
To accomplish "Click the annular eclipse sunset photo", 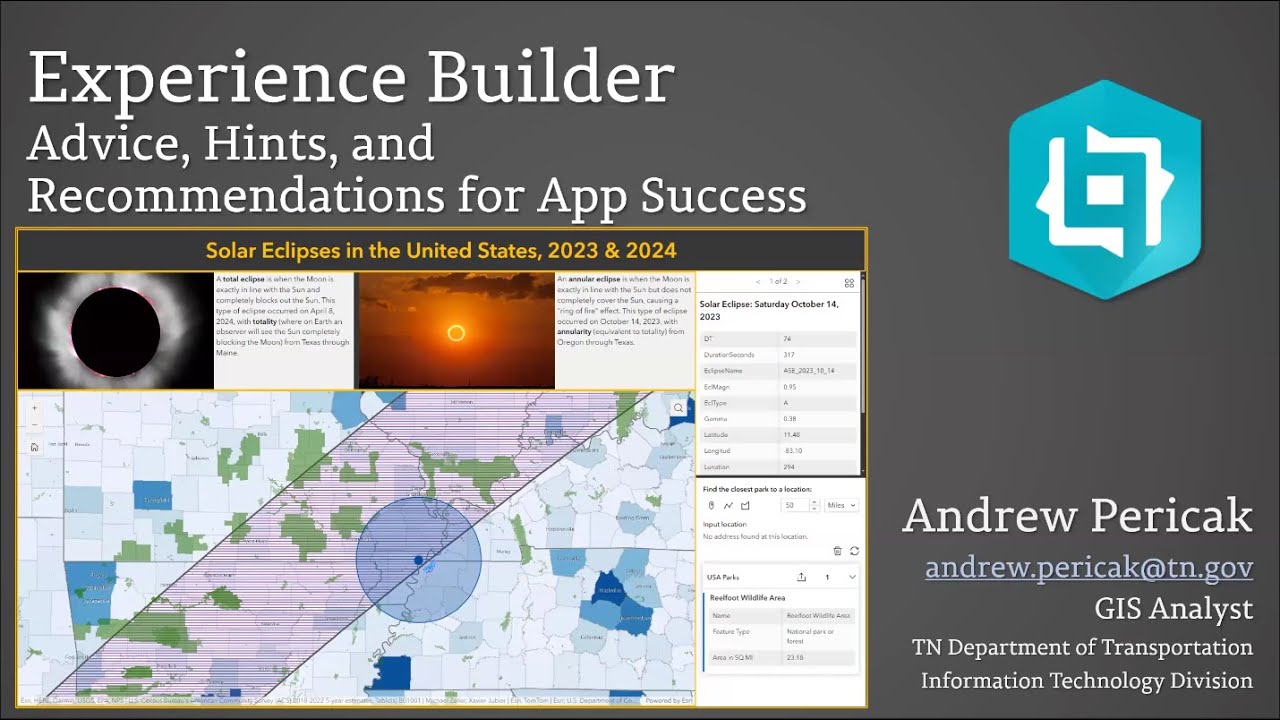I will tap(456, 330).
